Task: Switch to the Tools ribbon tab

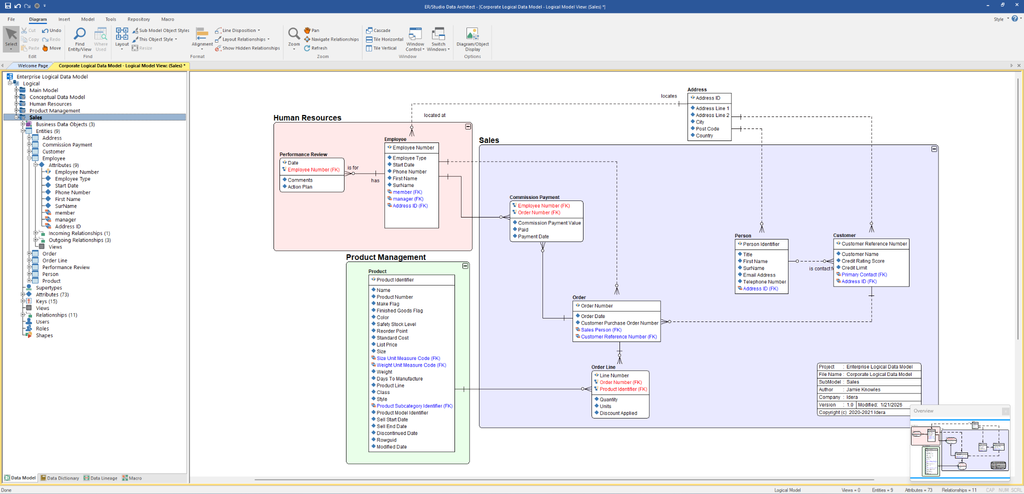Action: tap(111, 20)
